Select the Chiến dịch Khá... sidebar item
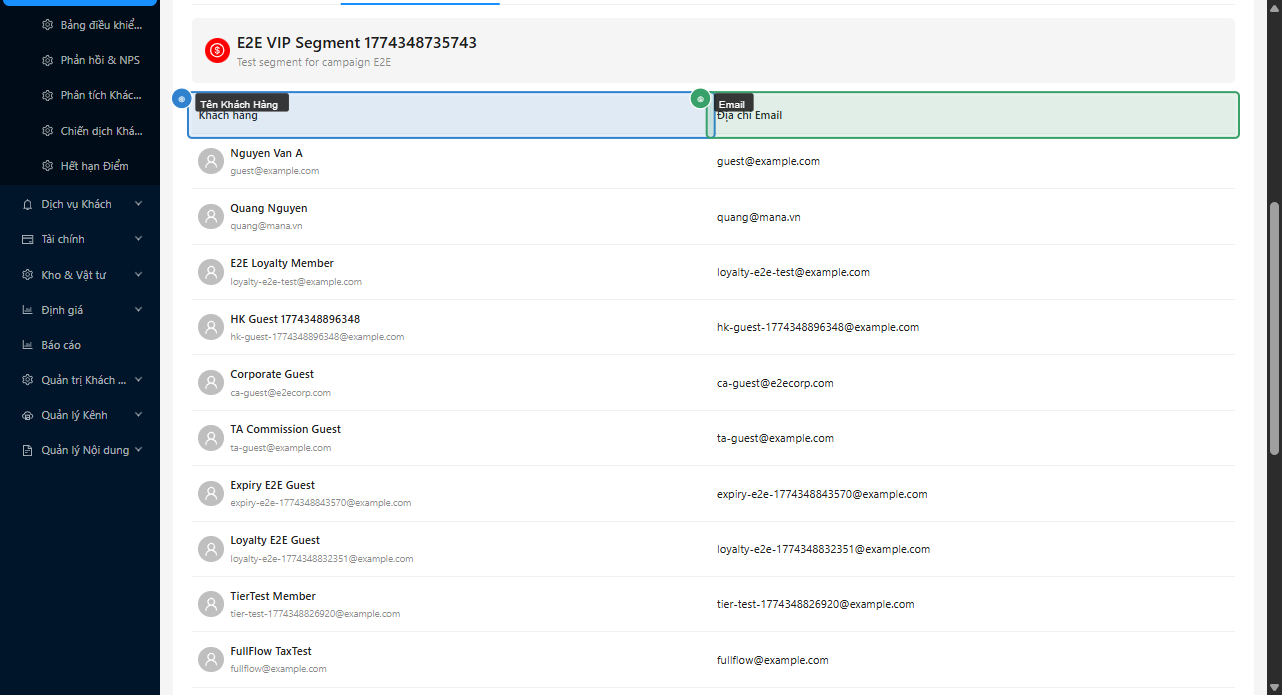This screenshot has height=695, width=1282. (100, 131)
